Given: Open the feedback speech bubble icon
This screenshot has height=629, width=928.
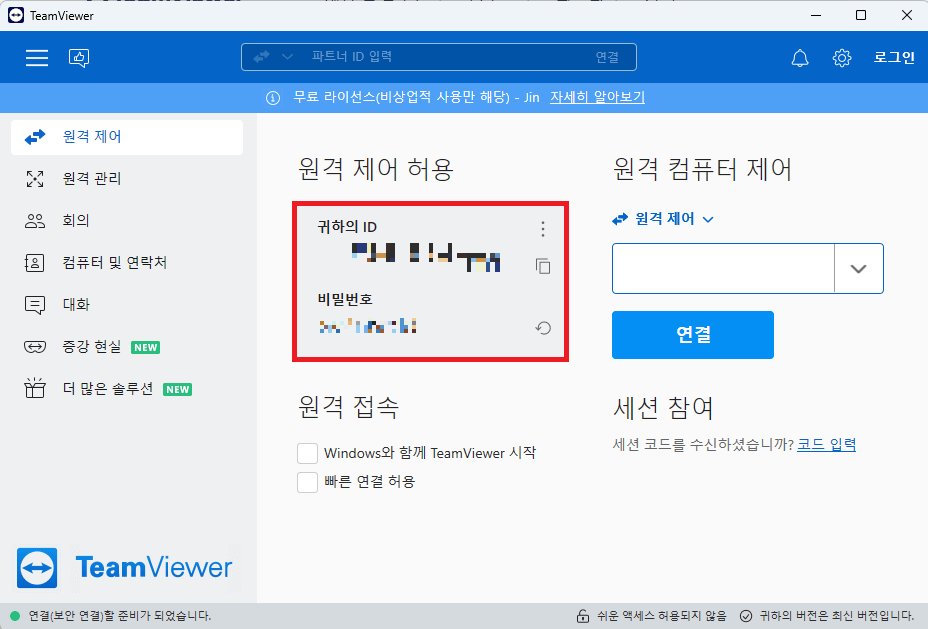Looking at the screenshot, I should 79,58.
